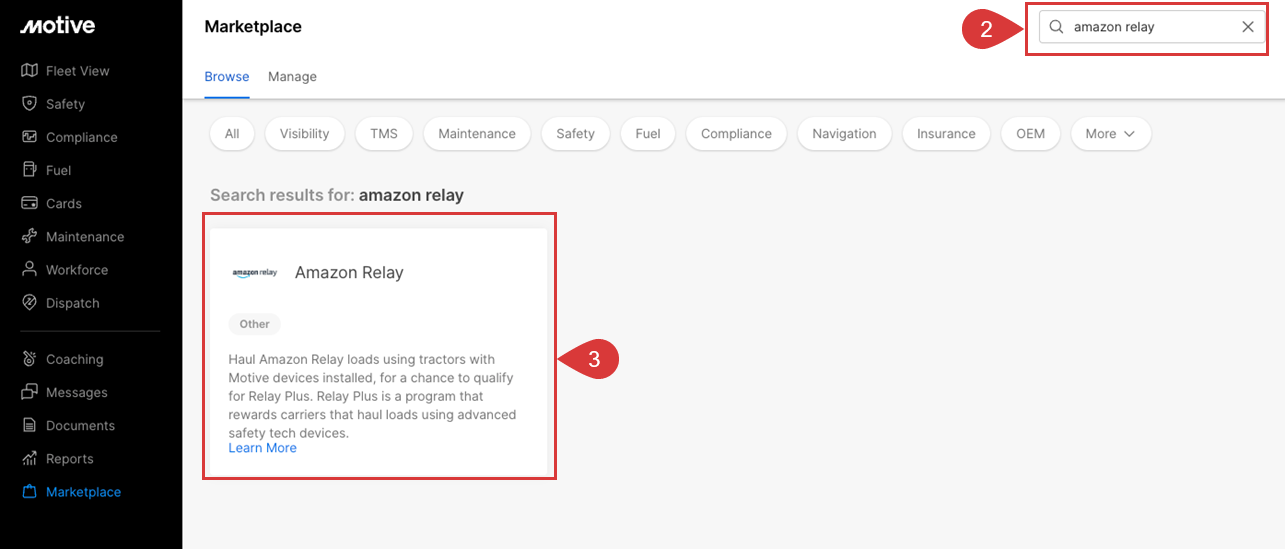The image size is (1285, 549).
Task: Filter by Fuel category chip
Action: click(648, 133)
